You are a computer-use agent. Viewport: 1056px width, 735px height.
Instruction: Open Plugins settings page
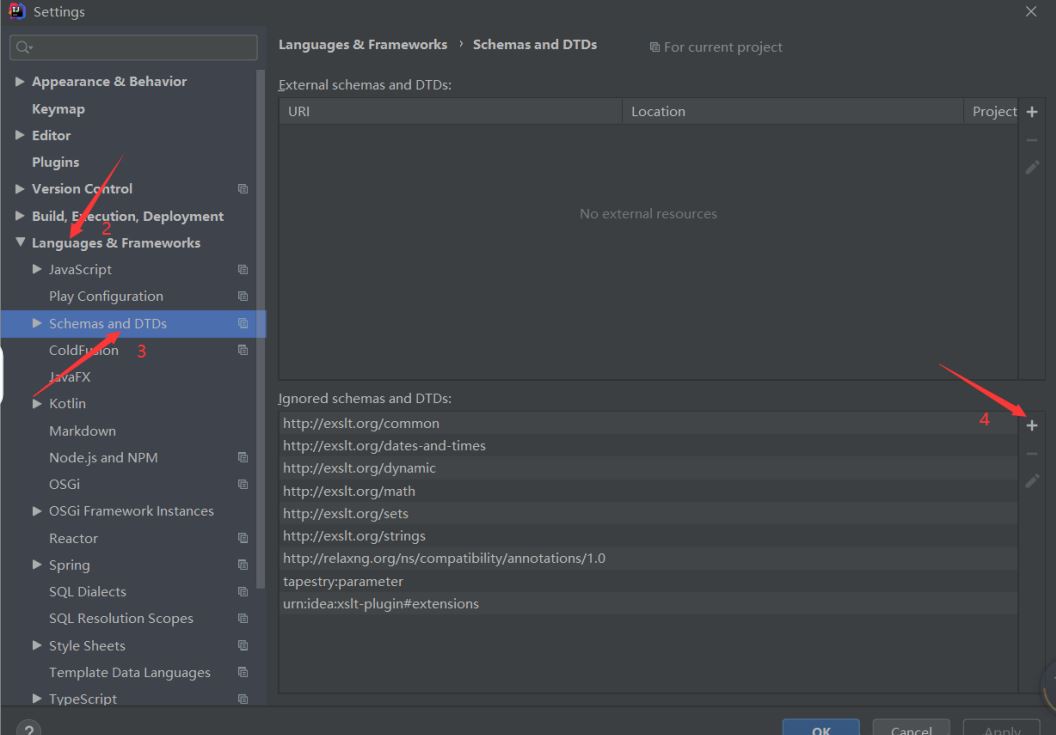55,162
